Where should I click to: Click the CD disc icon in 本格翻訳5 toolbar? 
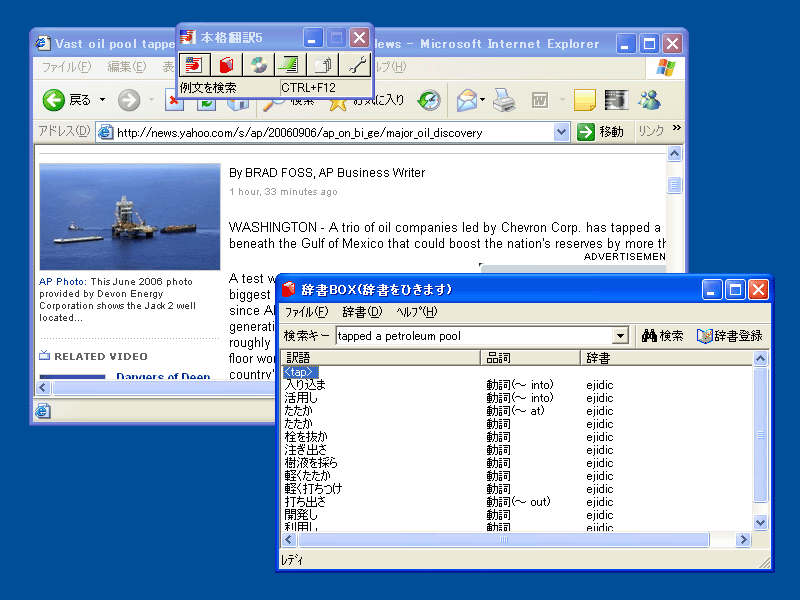coord(258,65)
